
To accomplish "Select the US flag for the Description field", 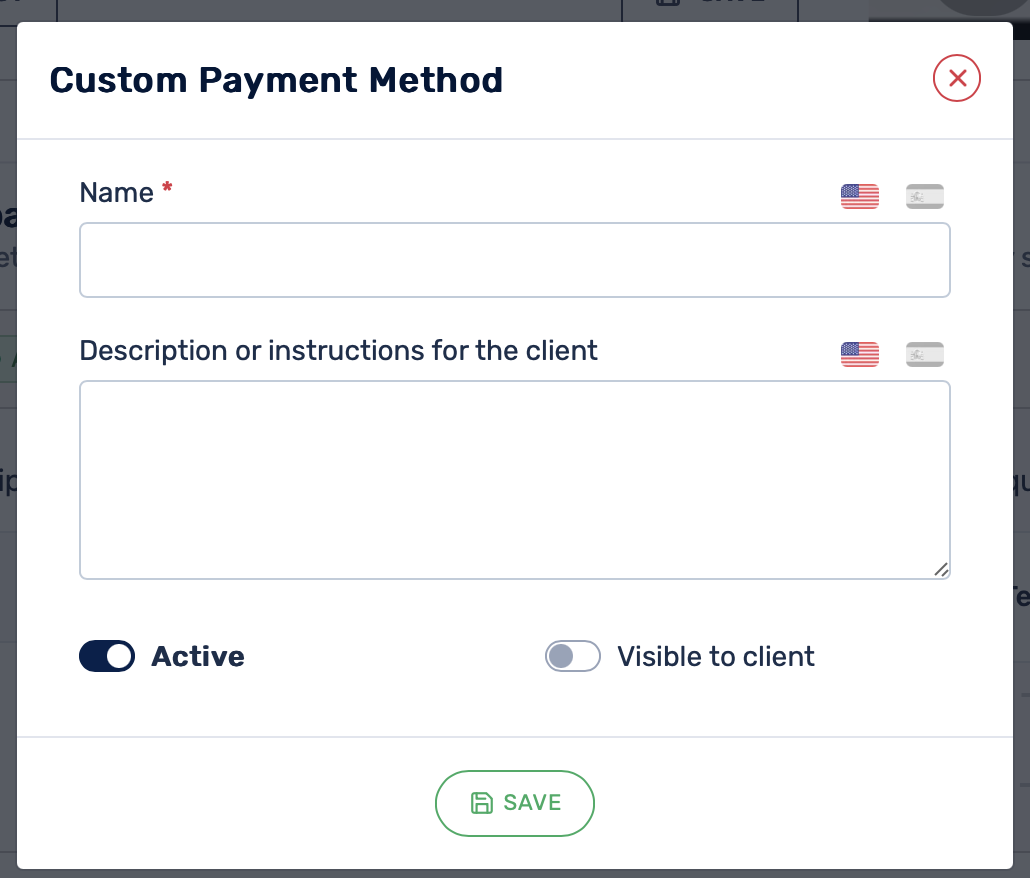I will 859,355.
